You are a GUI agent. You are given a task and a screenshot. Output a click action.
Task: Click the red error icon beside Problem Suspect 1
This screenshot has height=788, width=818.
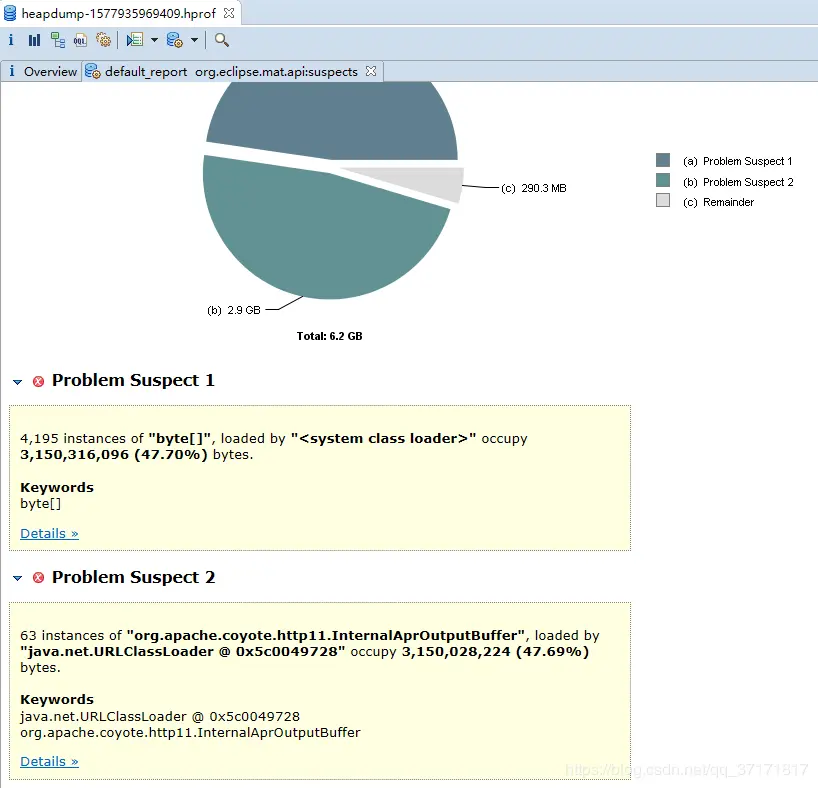[x=38, y=381]
